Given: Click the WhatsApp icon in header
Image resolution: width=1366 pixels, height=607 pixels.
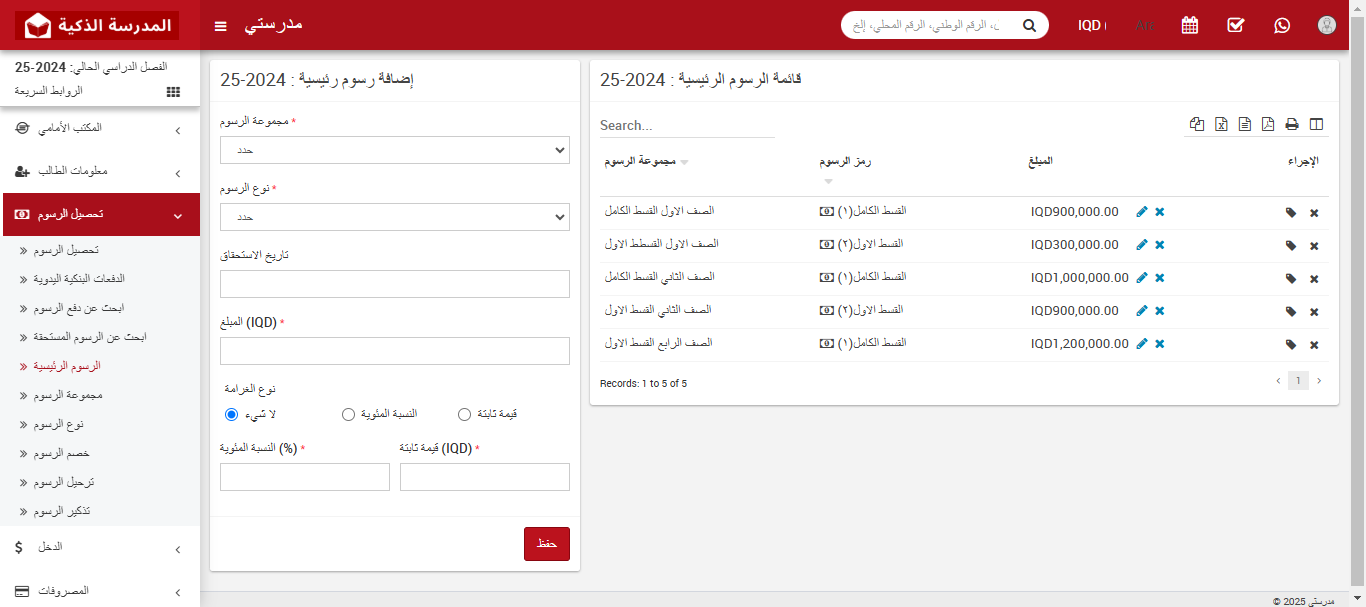Looking at the screenshot, I should tap(1282, 25).
